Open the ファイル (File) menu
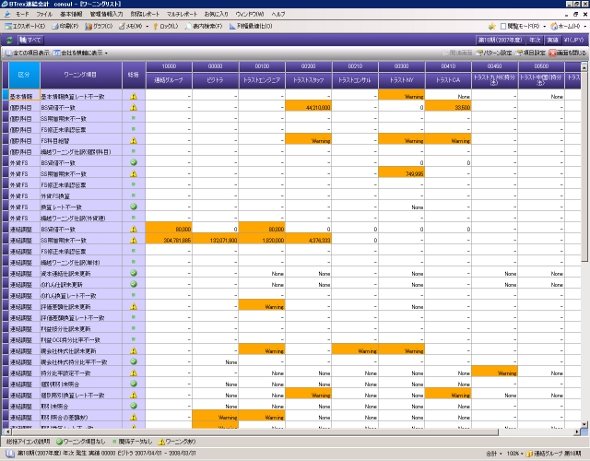The image size is (590, 461). coord(44,14)
